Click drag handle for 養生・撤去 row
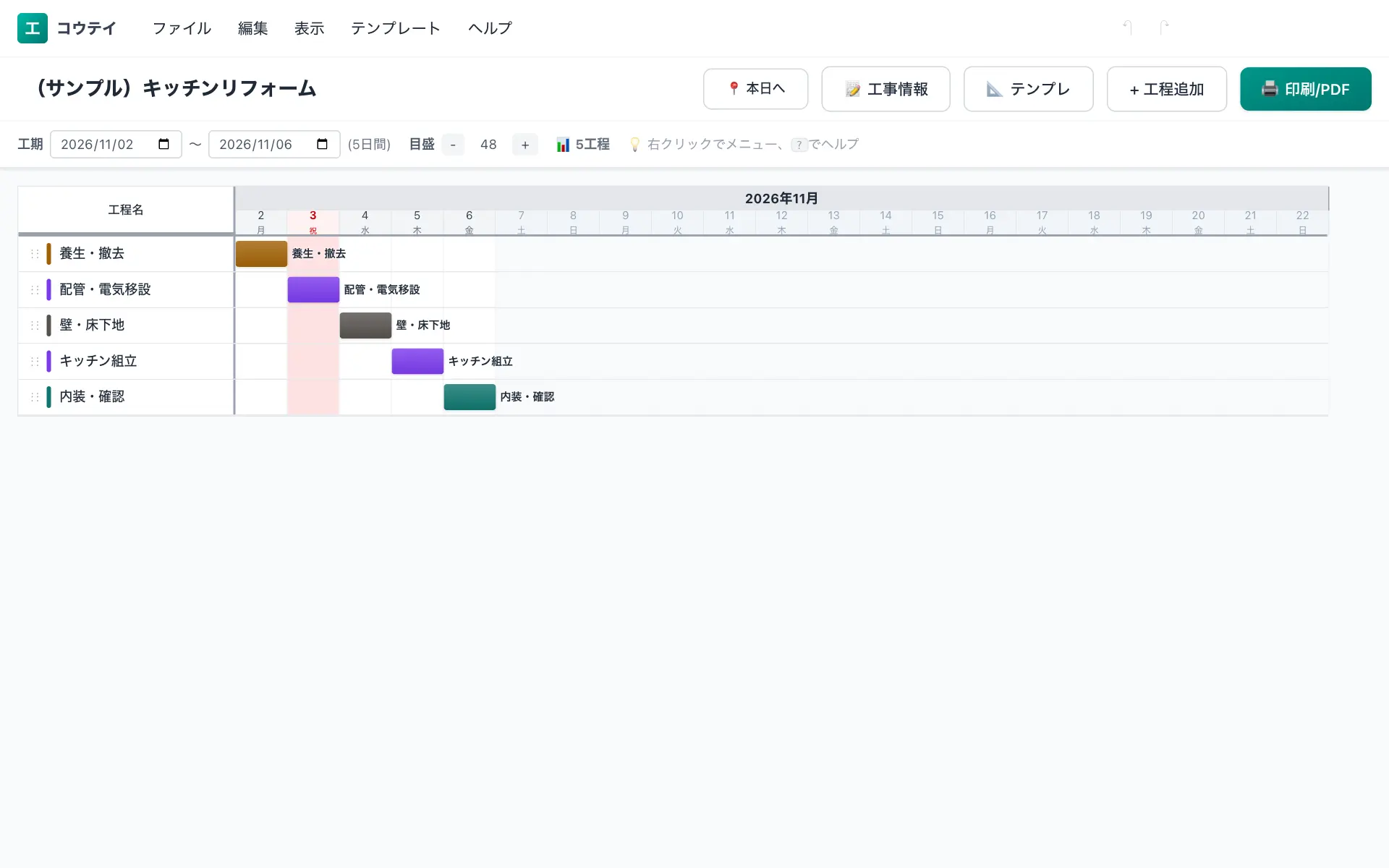The height and width of the screenshot is (868, 1389). (x=34, y=254)
